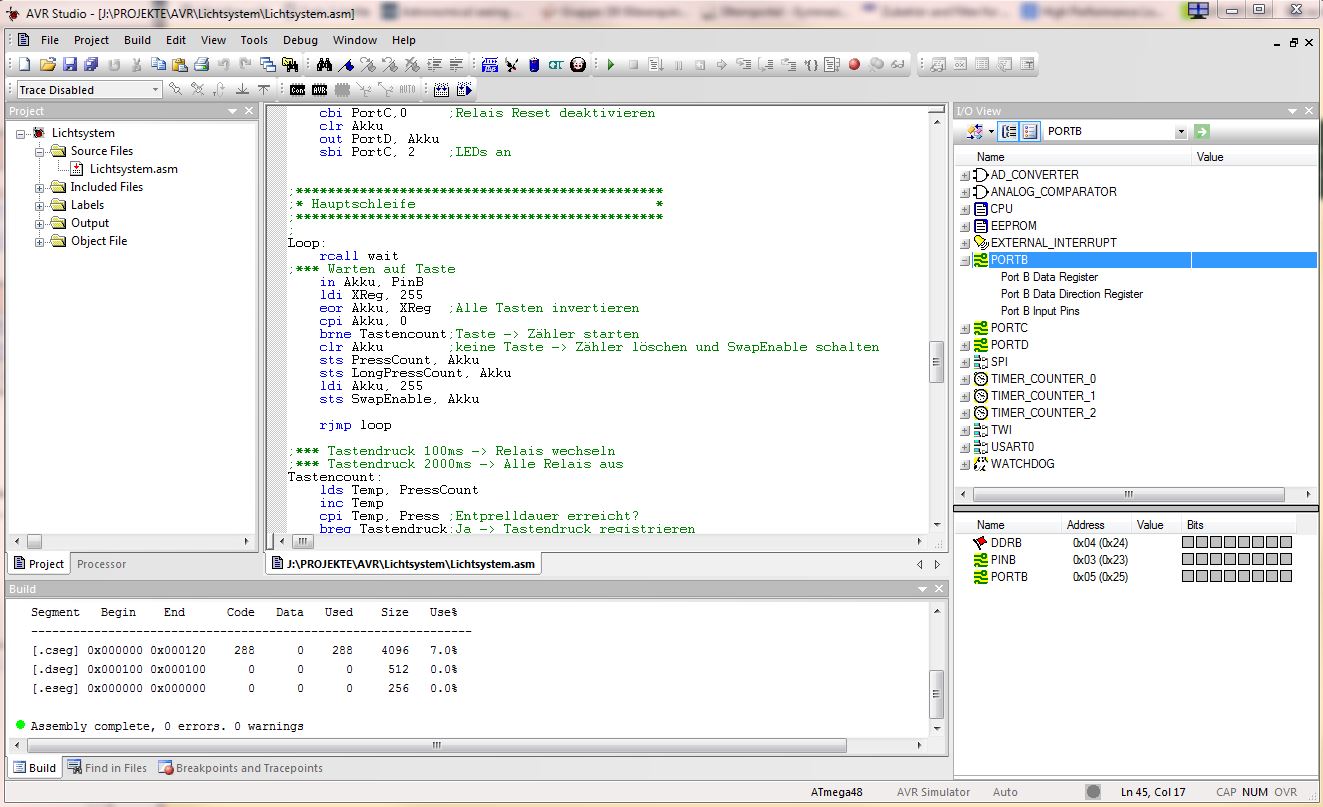
Task: Toggle the second bit box of DDRB
Action: (1202, 542)
